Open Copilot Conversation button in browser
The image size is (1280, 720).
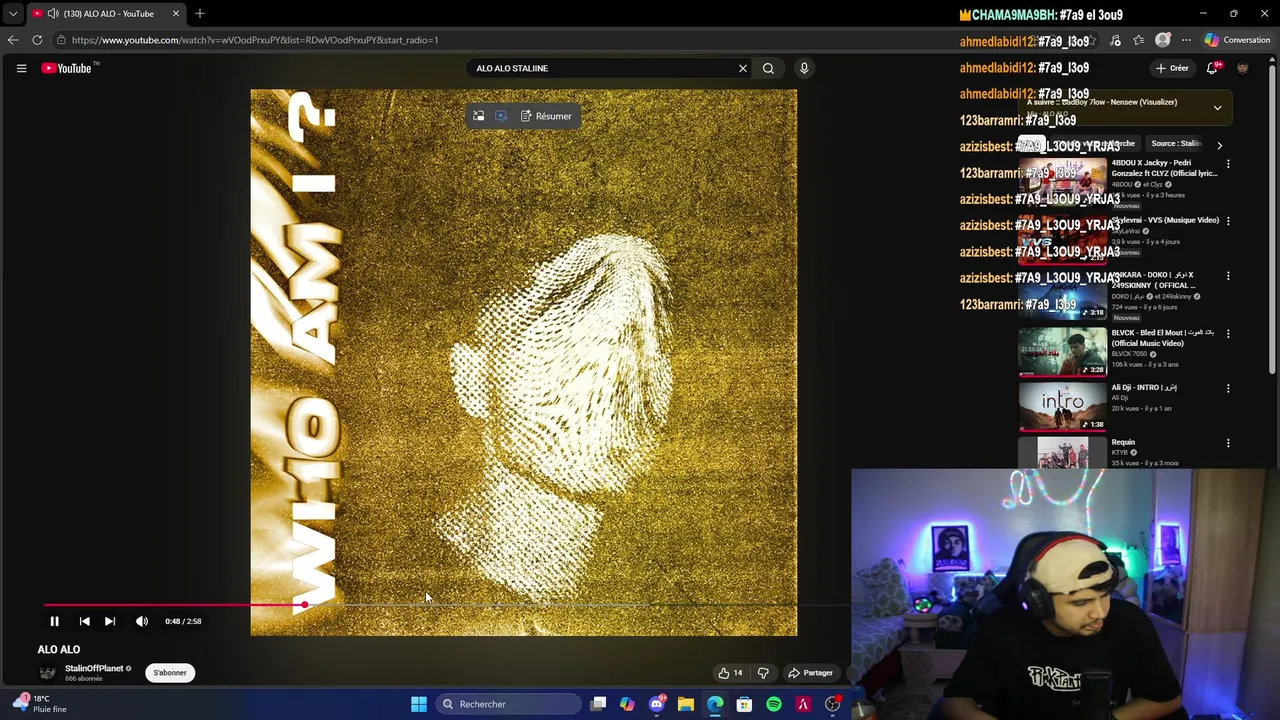[x=1238, y=40]
